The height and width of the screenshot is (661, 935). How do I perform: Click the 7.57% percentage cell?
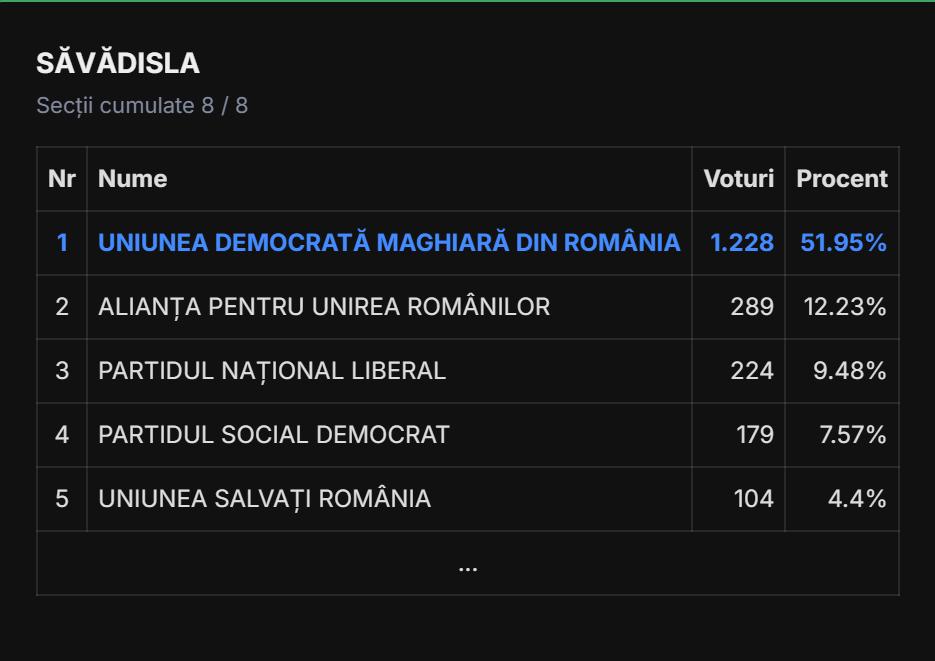click(852, 435)
